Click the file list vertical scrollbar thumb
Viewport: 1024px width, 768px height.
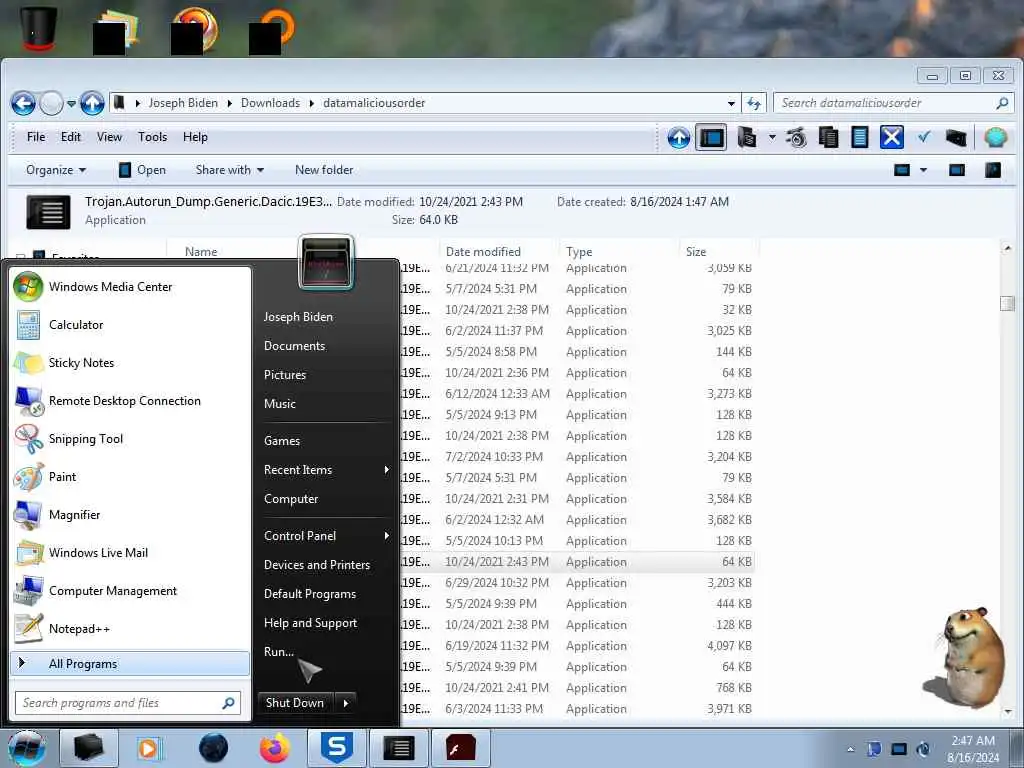tap(1007, 303)
